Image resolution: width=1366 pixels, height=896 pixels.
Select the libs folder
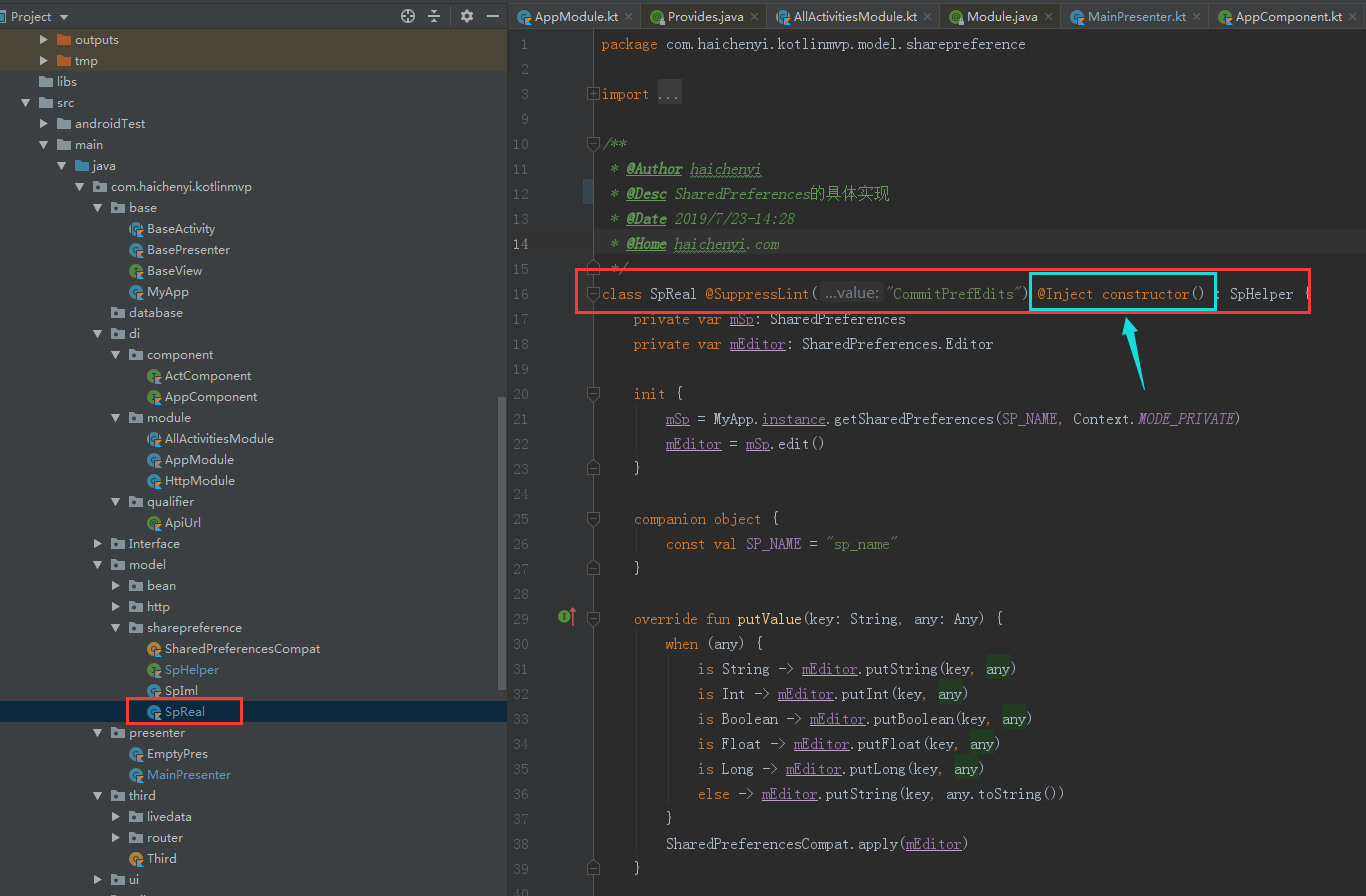coord(57,82)
